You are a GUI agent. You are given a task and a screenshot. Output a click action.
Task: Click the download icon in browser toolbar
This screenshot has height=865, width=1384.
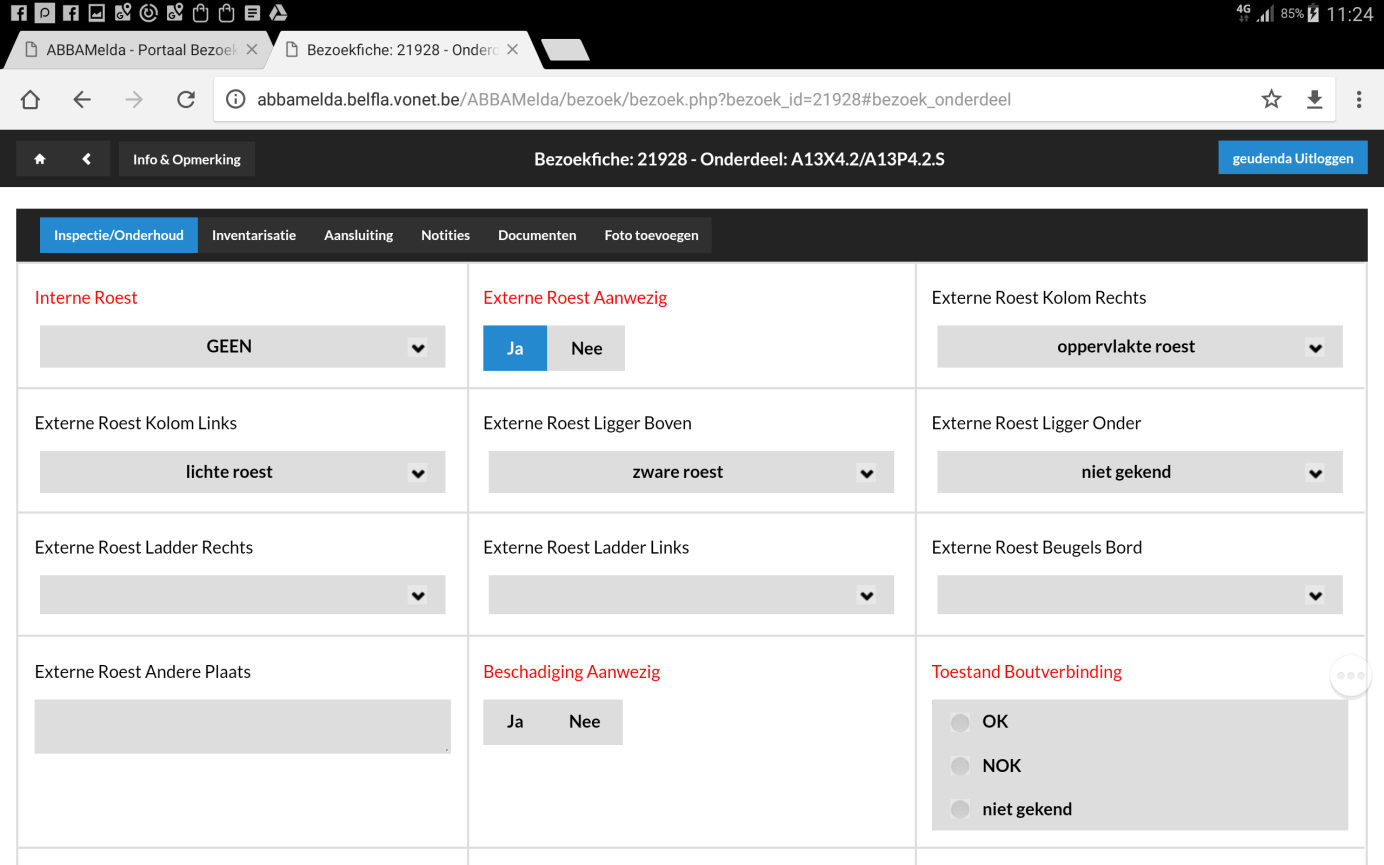point(1314,99)
